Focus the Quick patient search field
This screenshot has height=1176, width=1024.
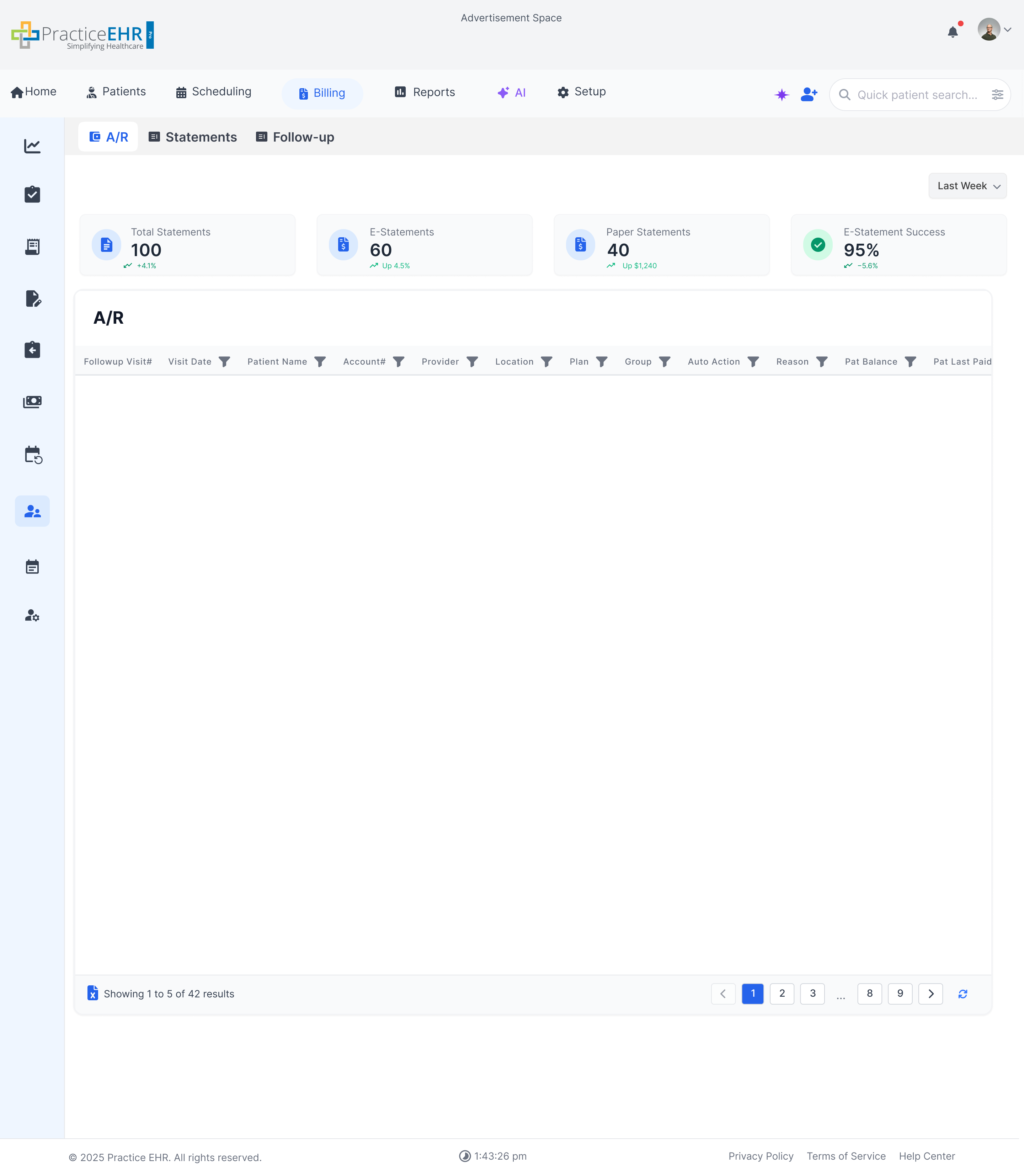click(x=917, y=95)
